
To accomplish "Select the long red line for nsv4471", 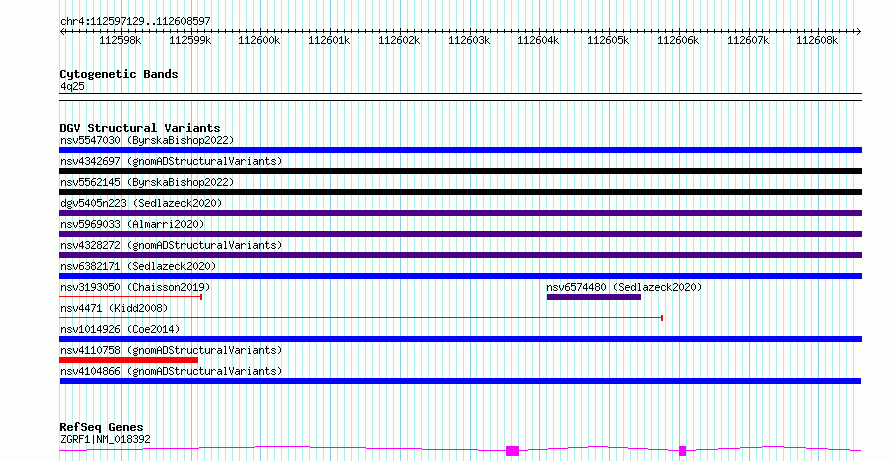I will click(x=361, y=317).
